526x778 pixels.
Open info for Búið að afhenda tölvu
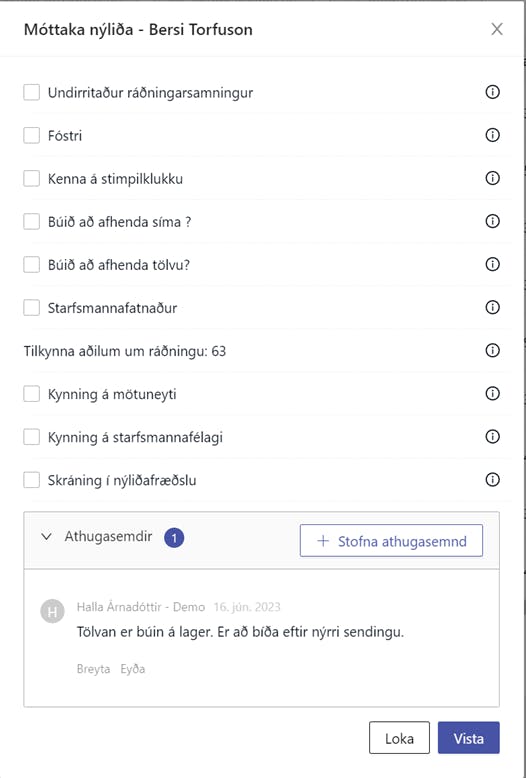pyautogui.click(x=492, y=264)
